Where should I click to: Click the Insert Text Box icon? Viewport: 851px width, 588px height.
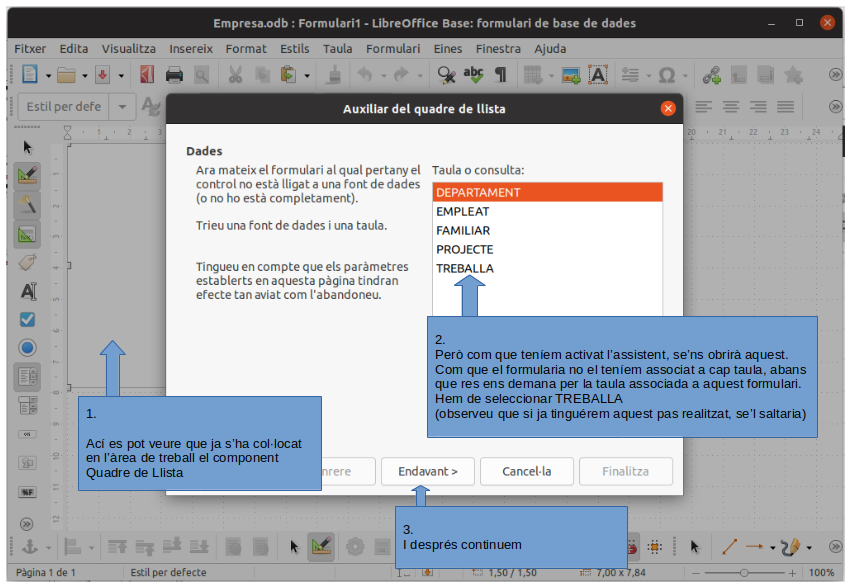[598, 75]
